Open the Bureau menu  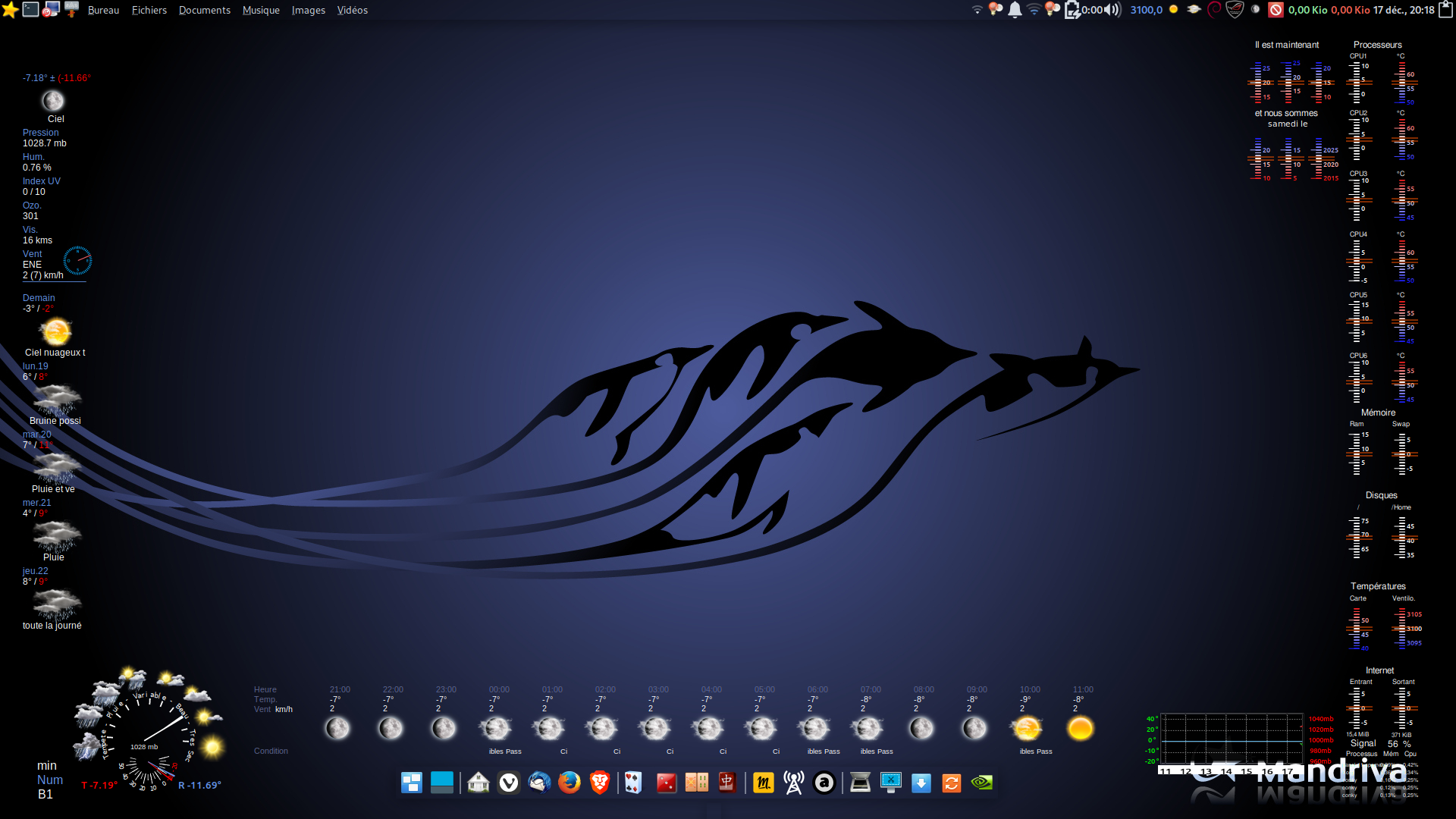(103, 10)
